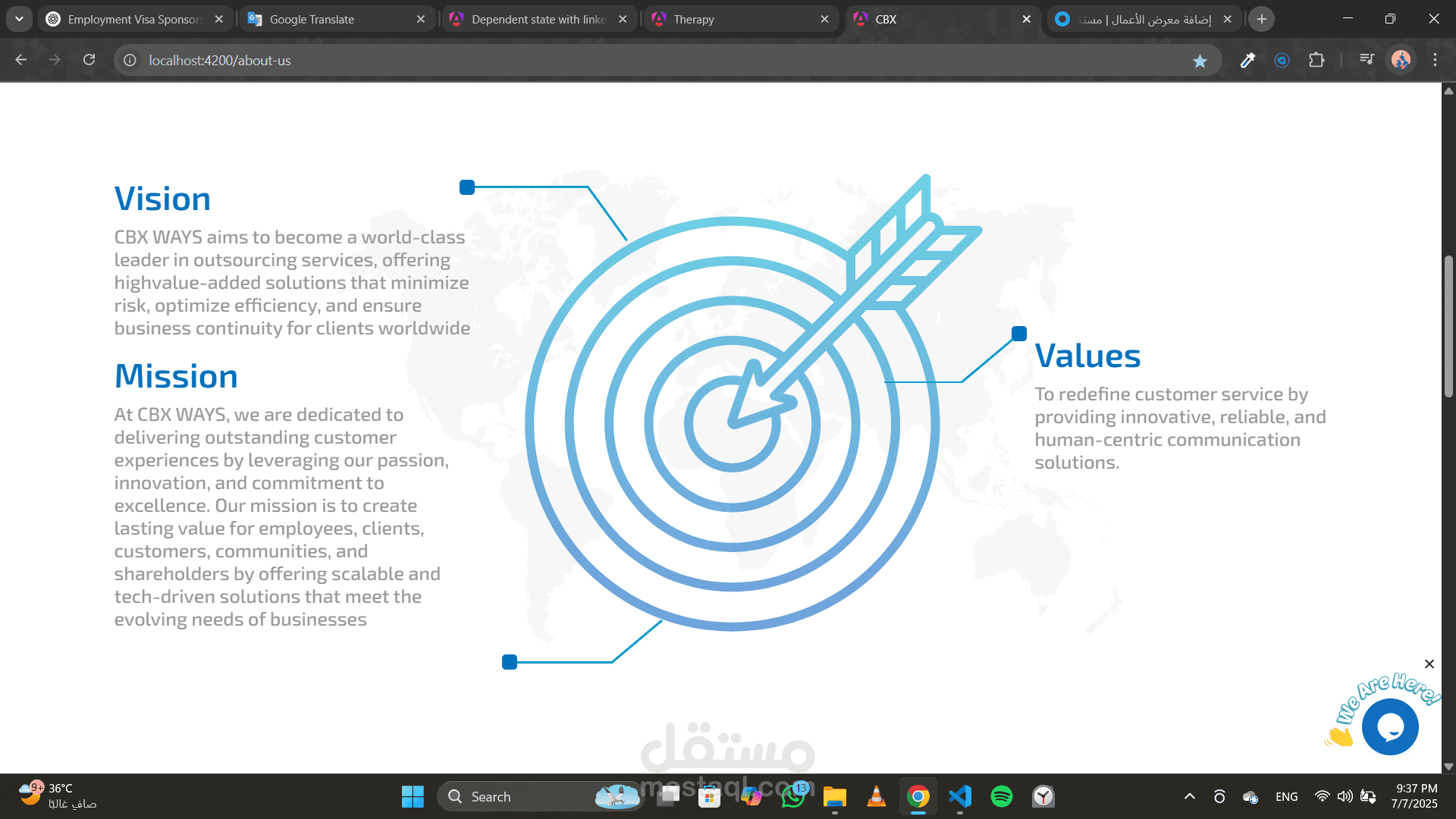Click the scroll-down arrow of the page
The image size is (1456, 819).
coord(1448,767)
